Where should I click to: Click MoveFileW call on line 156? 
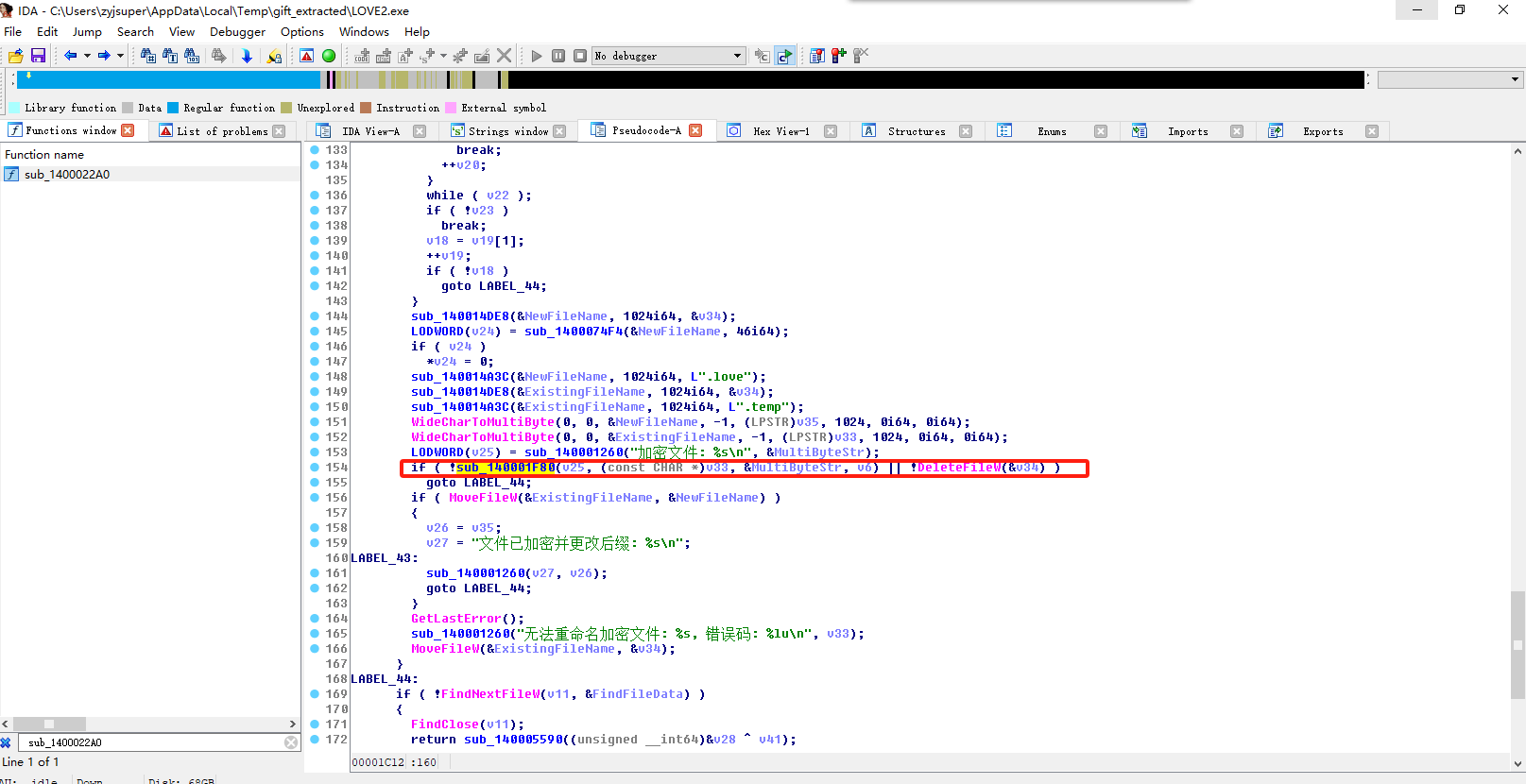point(483,498)
